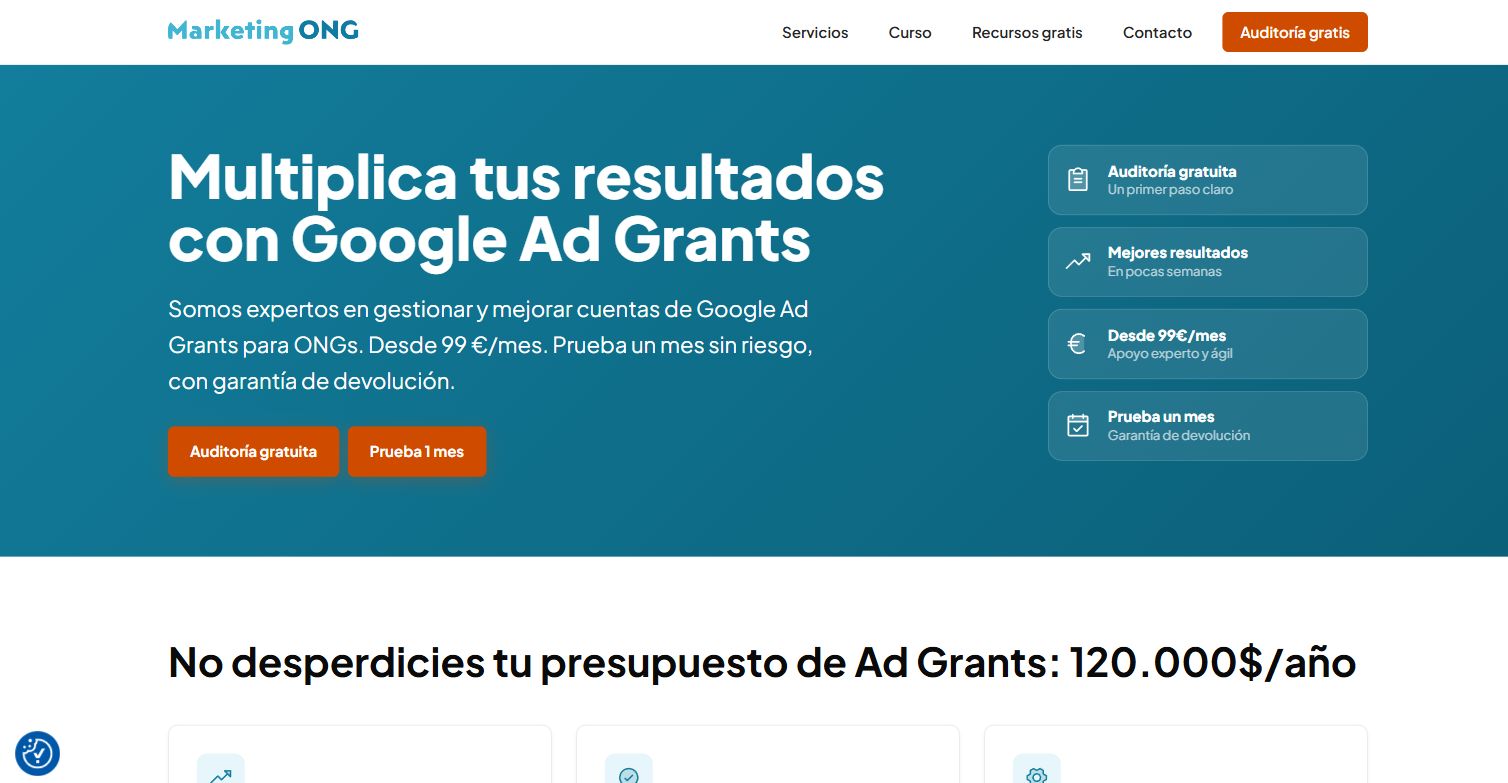Click the 'Somos expertos en gestionar' paragraph
The image size is (1508, 783).
490,345
